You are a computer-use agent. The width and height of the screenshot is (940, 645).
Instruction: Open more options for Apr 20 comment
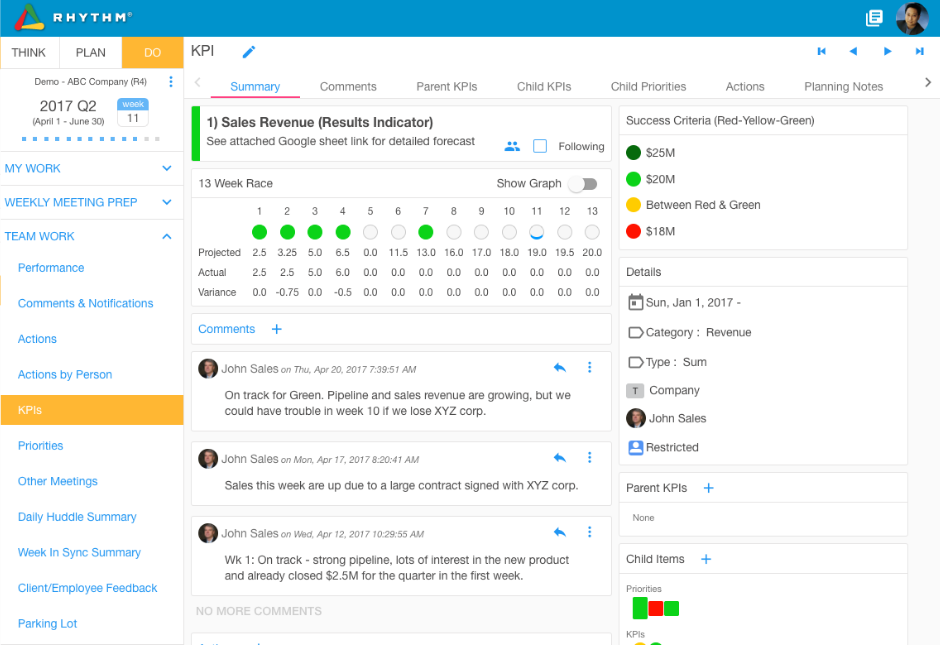coord(589,367)
